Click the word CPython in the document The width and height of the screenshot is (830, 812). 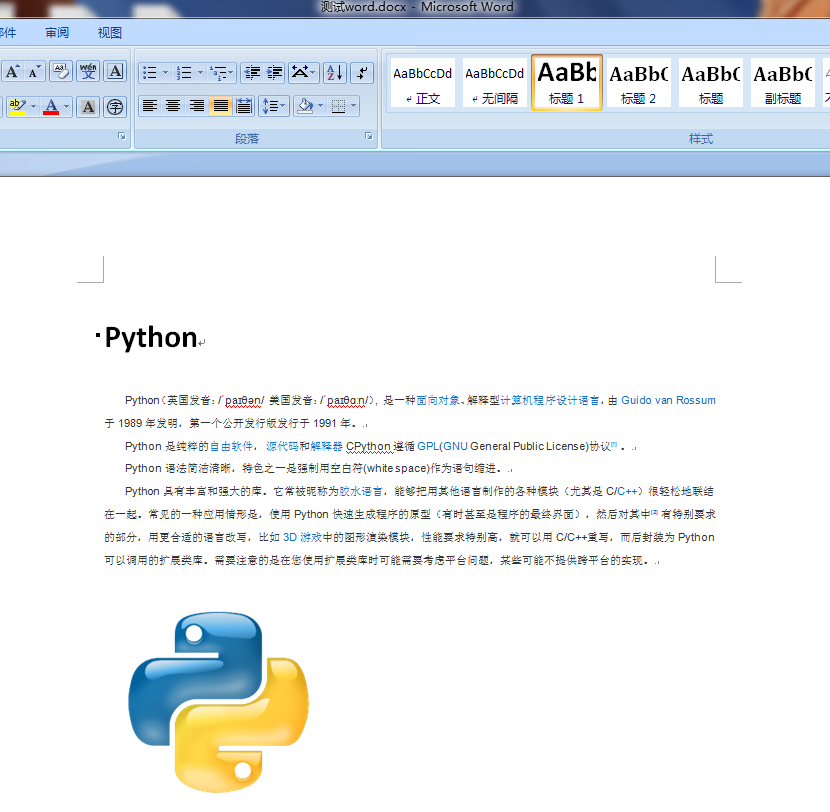click(x=368, y=446)
